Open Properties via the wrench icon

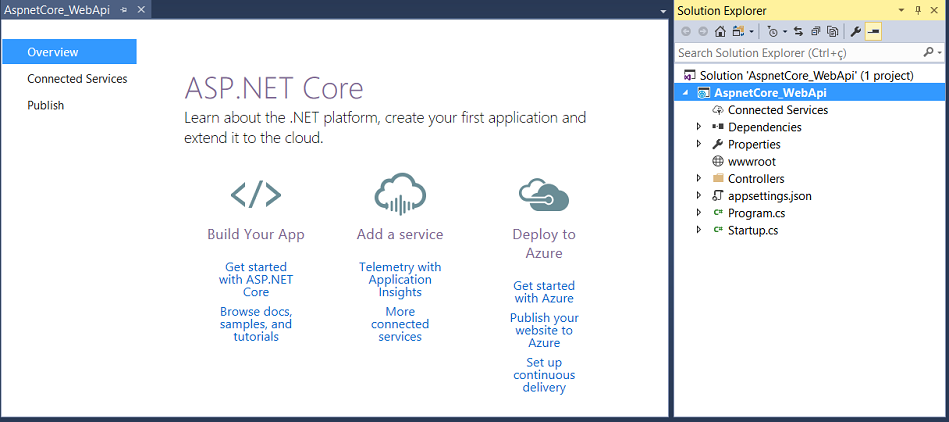(x=856, y=31)
